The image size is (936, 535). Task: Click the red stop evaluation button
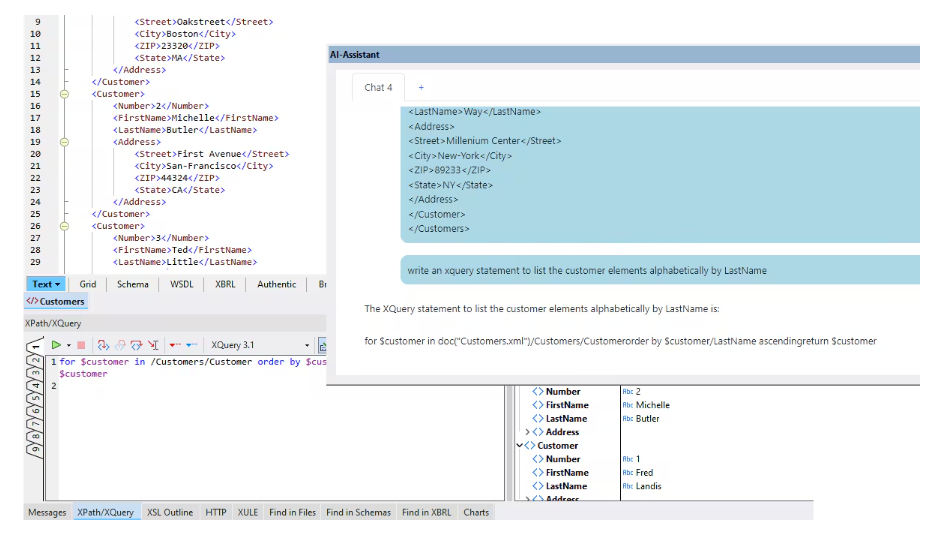coord(81,345)
